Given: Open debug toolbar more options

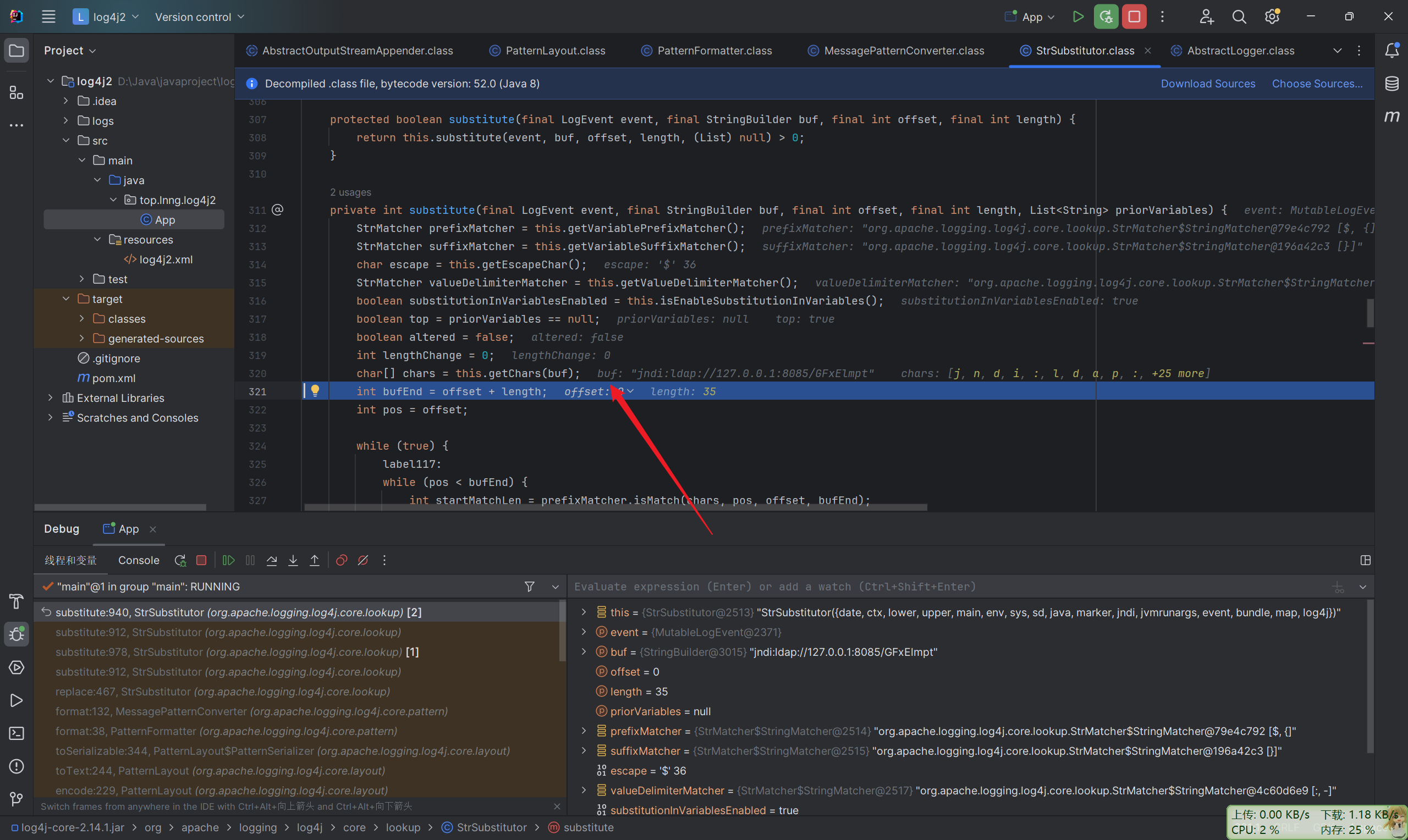Looking at the screenshot, I should 384,560.
